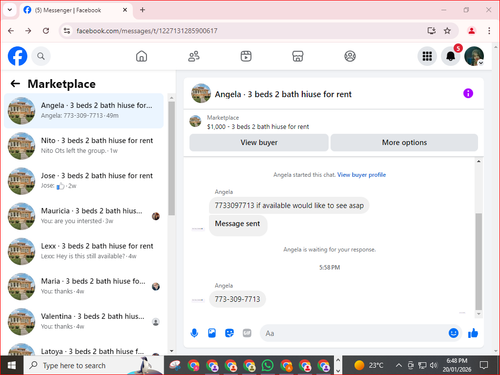Click message bubble '7733097713 if available would like to see asap'

click(289, 205)
